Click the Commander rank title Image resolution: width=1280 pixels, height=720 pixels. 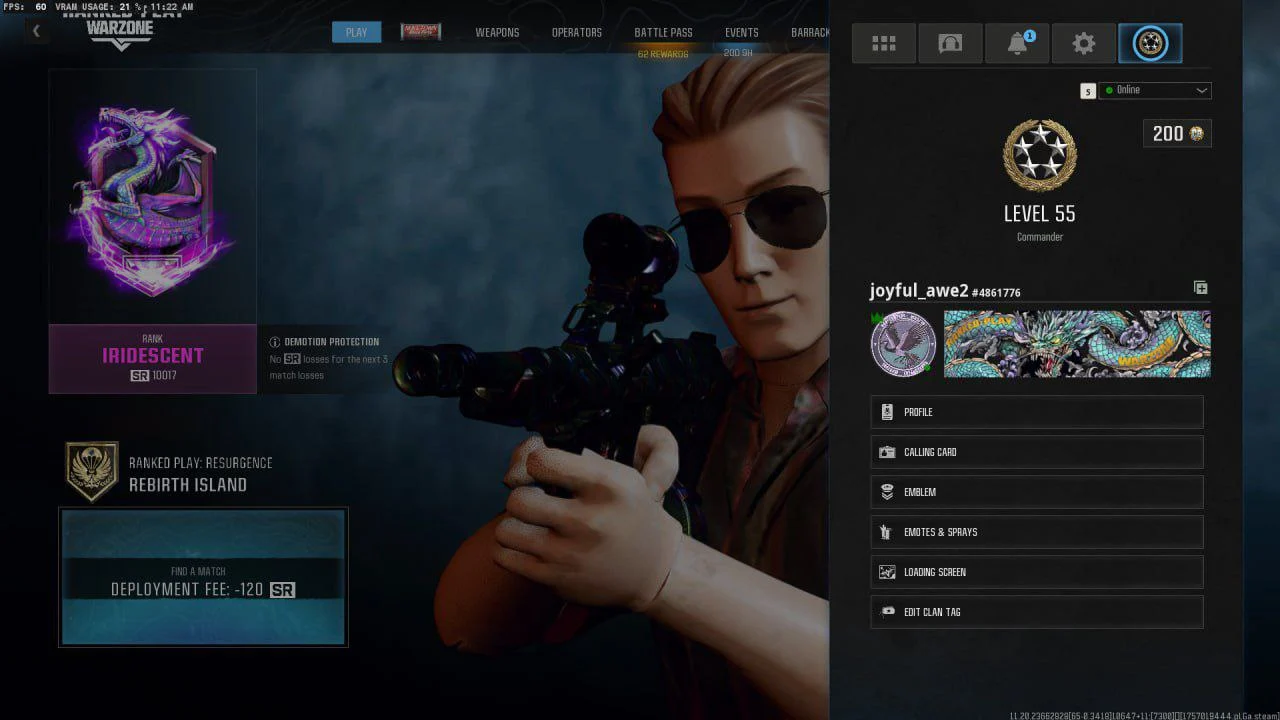pos(1040,237)
